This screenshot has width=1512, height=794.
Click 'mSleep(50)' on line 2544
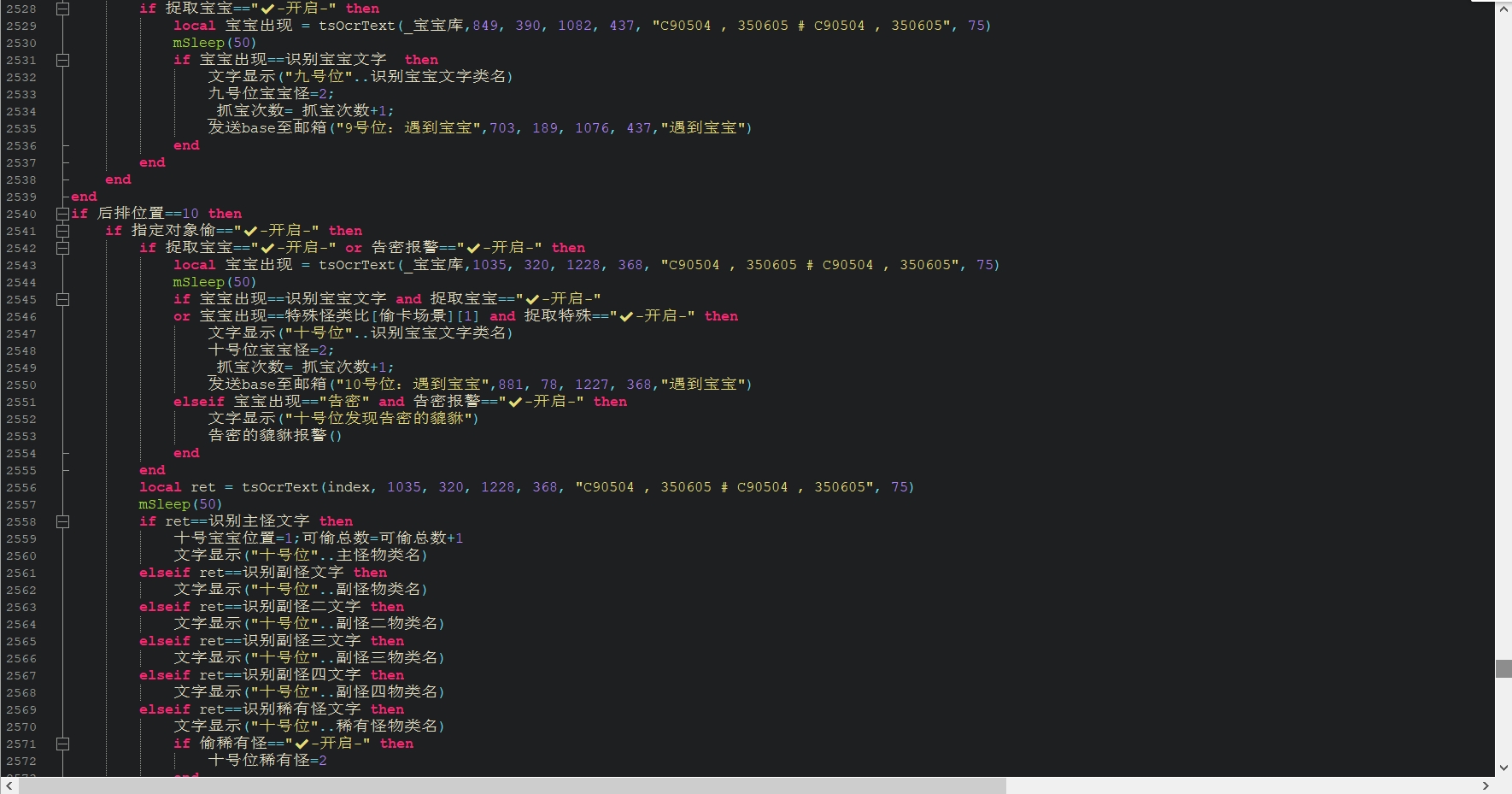point(214,282)
